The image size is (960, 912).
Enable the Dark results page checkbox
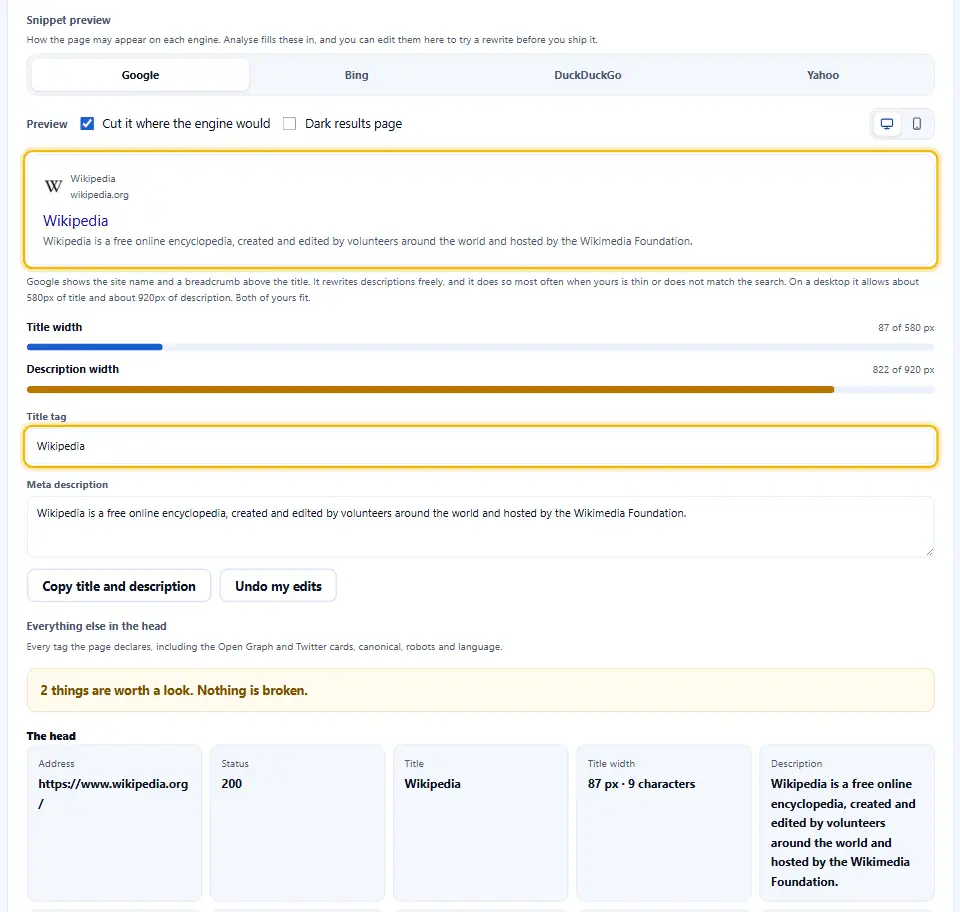[x=290, y=124]
